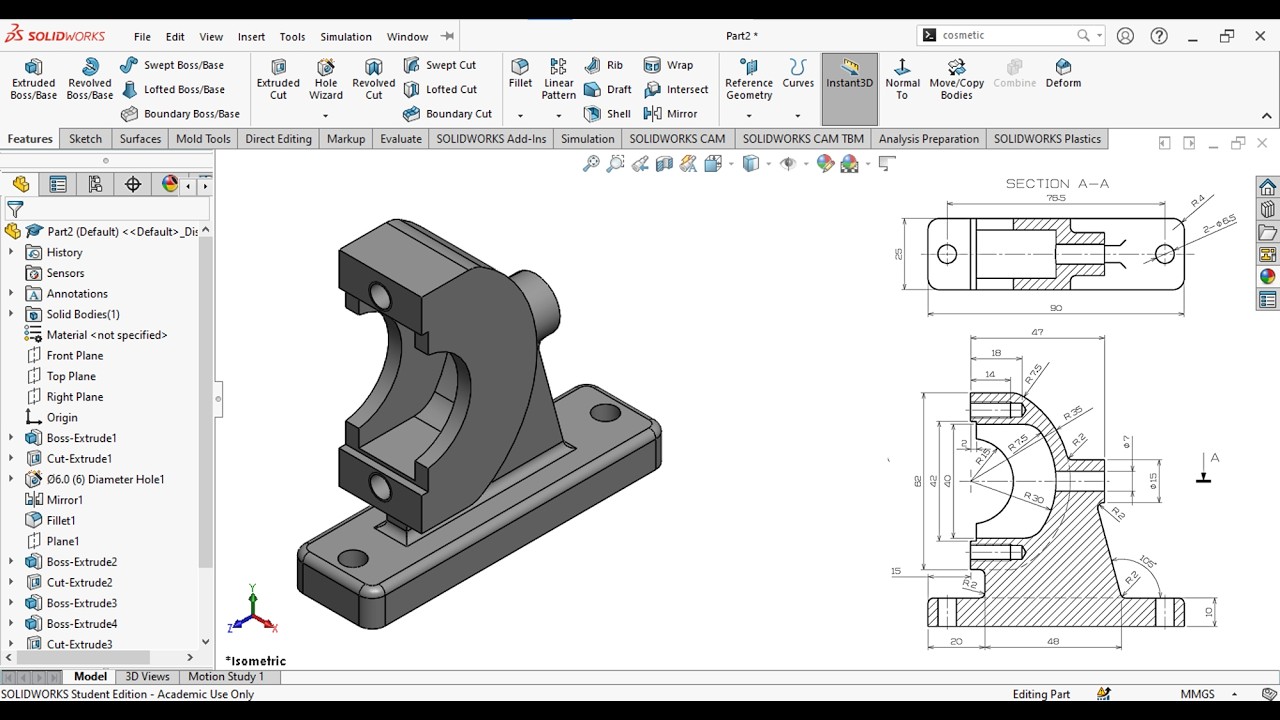The width and height of the screenshot is (1280, 720).
Task: Open the Reference Geometry dropdown arrow
Action: tap(749, 115)
